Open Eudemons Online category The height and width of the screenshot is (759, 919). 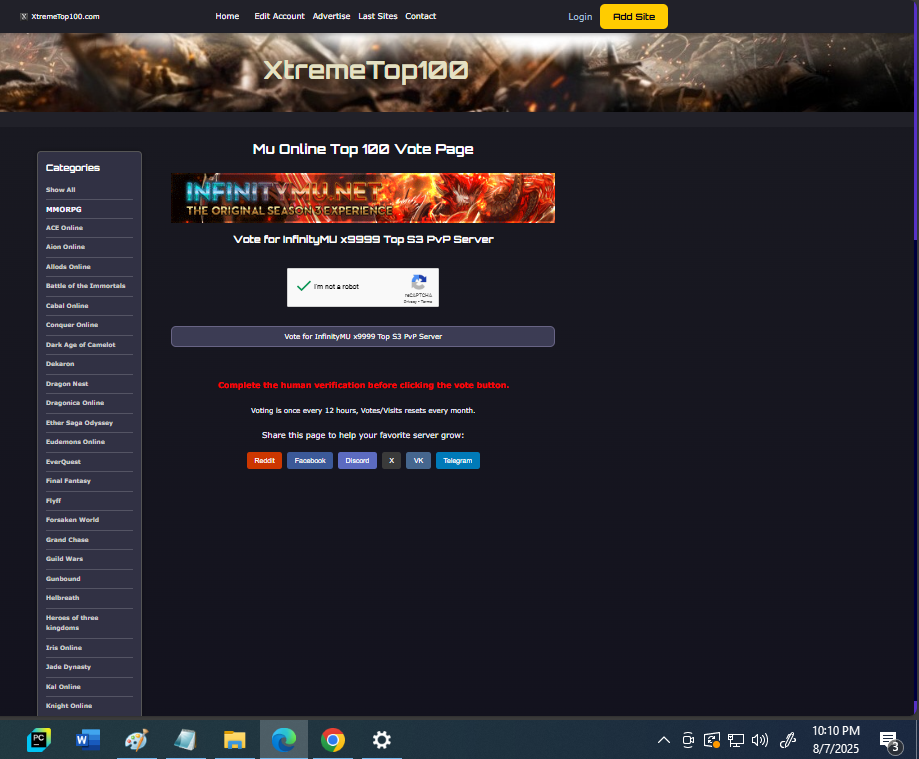75,442
